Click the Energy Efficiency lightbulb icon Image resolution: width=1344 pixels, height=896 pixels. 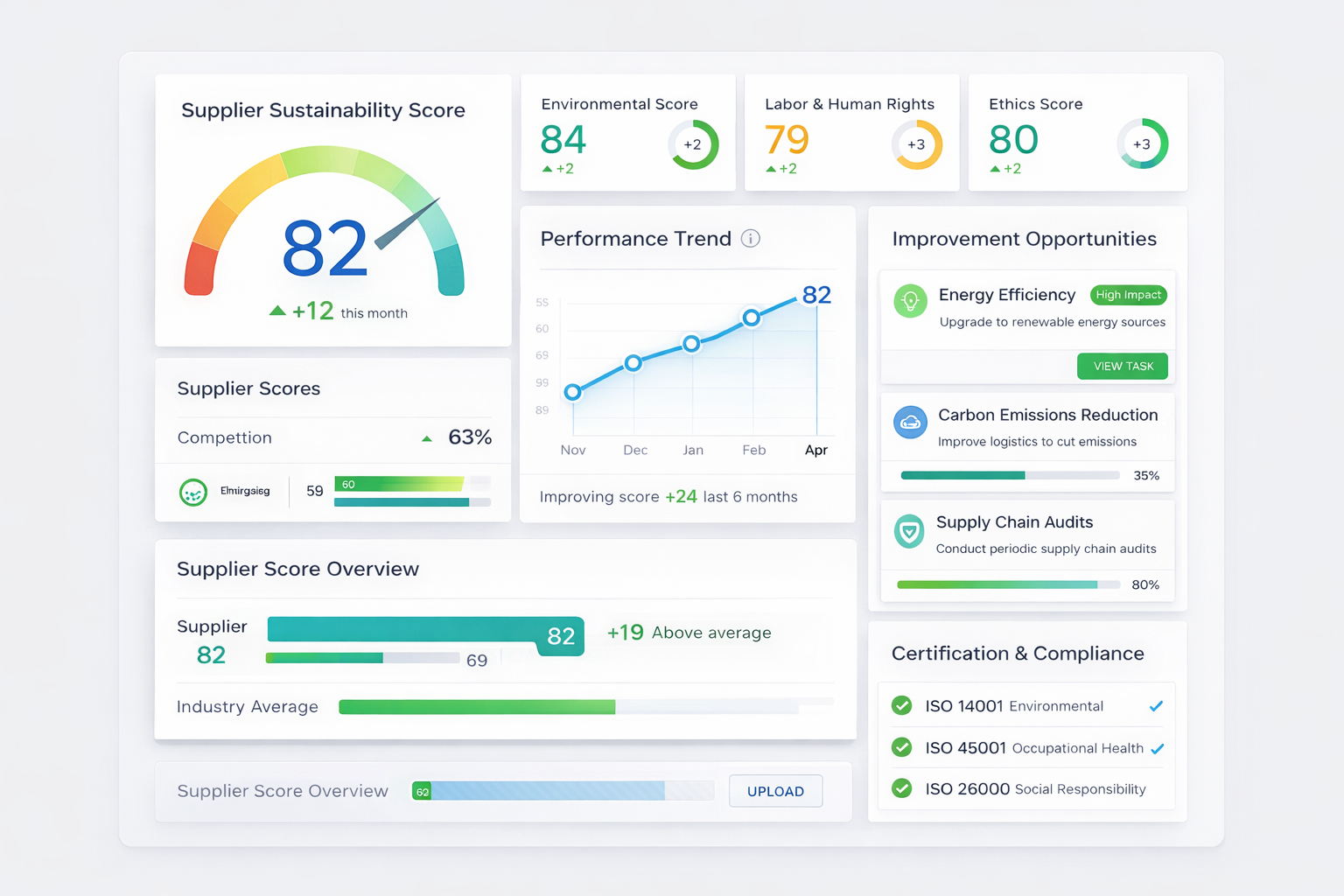[910, 301]
